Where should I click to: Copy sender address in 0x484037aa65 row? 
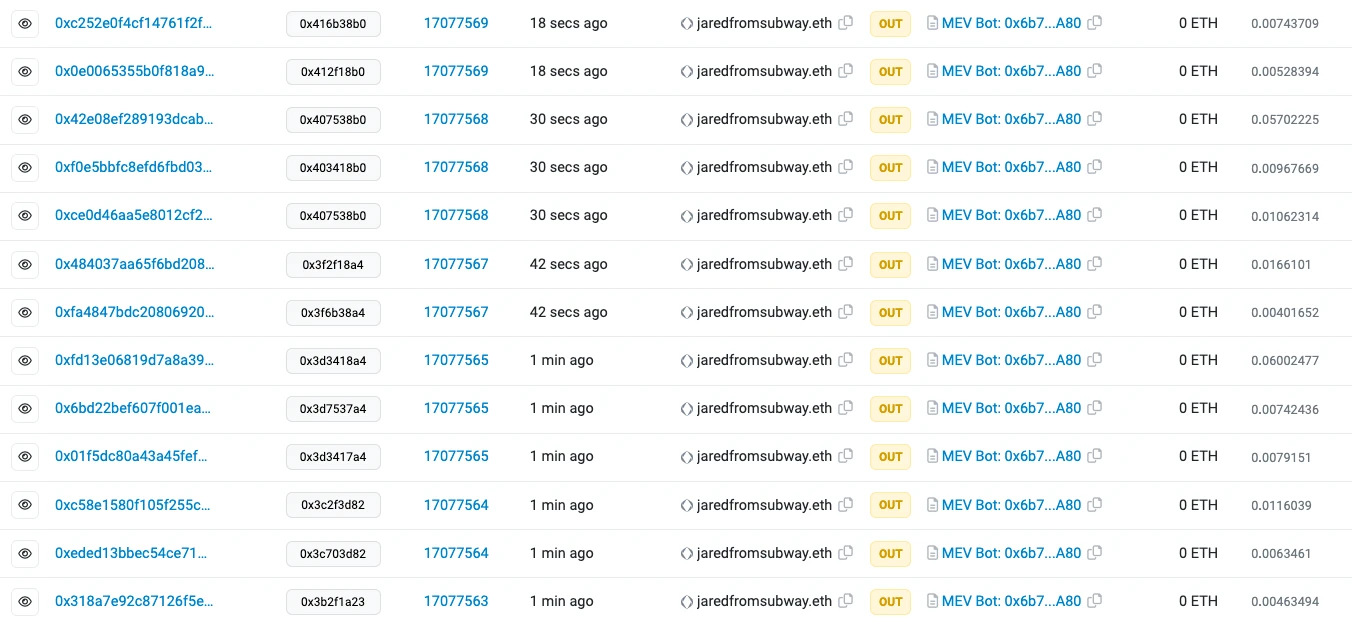pos(846,264)
